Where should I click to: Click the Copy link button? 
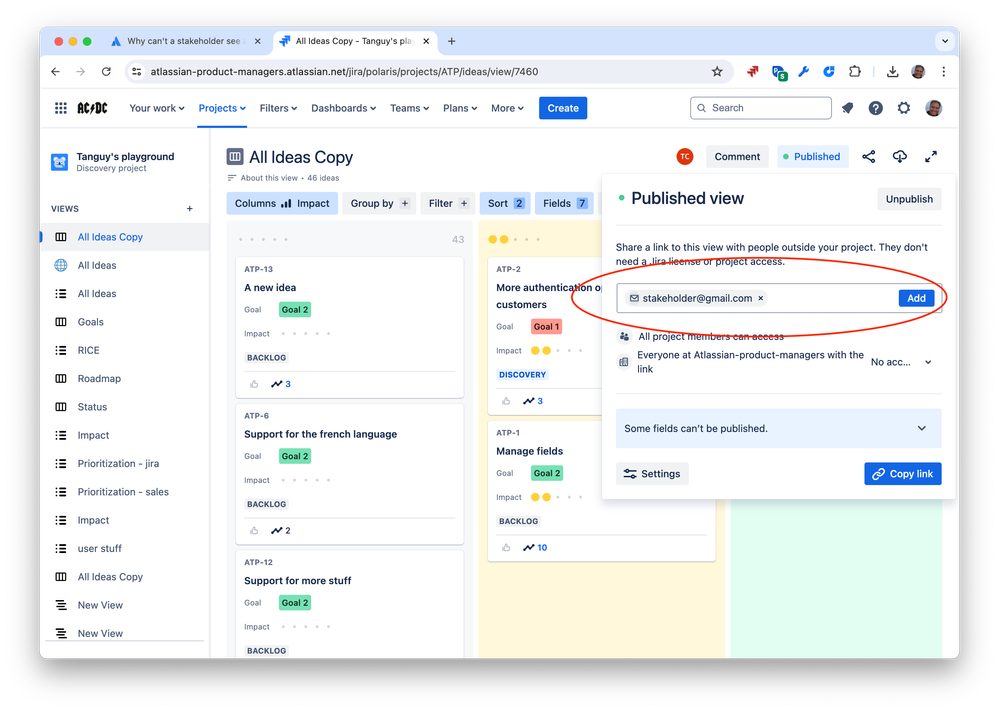pos(902,474)
